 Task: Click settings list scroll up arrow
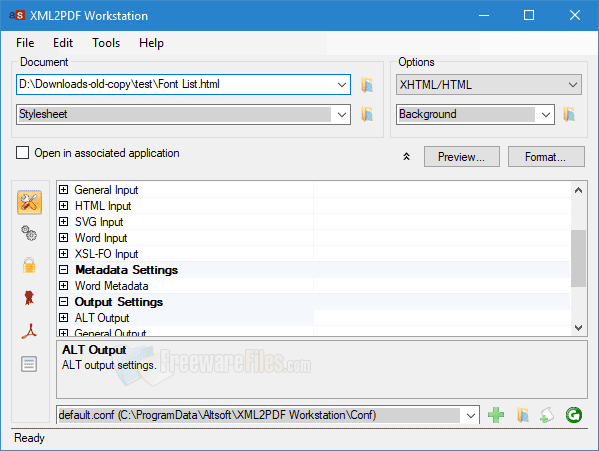click(578, 190)
